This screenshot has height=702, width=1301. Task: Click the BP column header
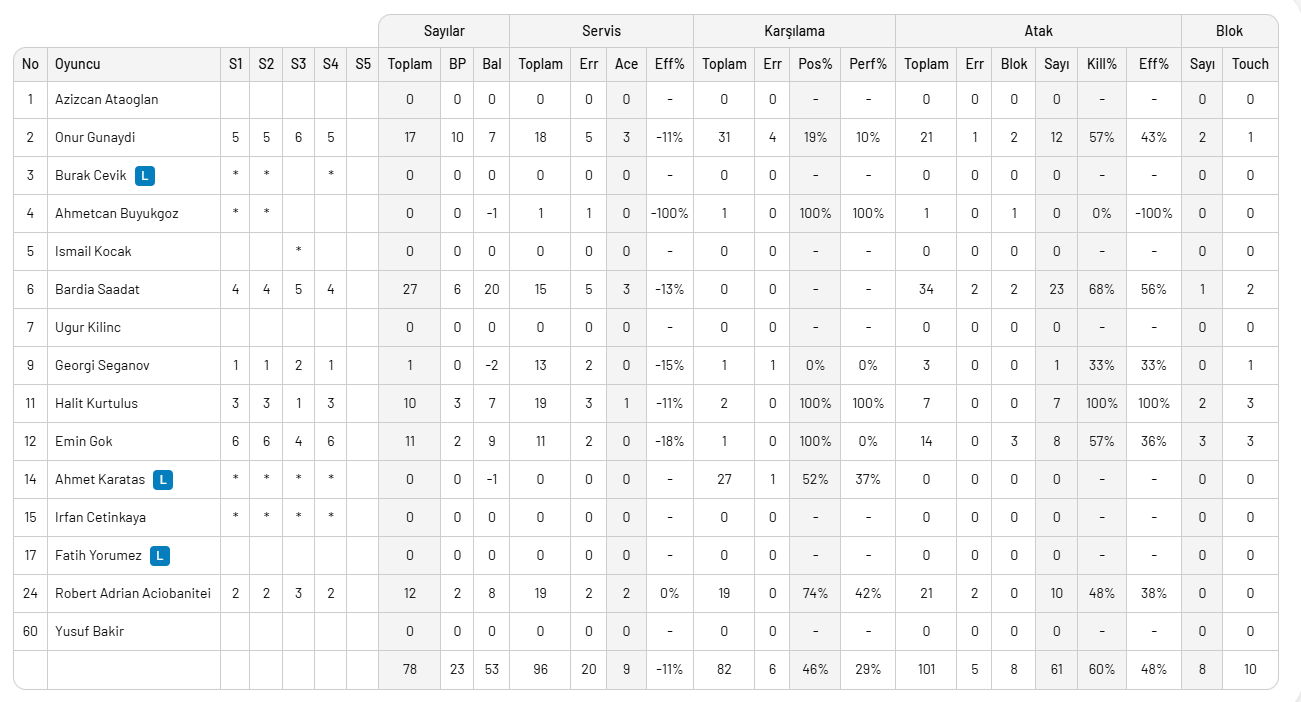click(457, 64)
